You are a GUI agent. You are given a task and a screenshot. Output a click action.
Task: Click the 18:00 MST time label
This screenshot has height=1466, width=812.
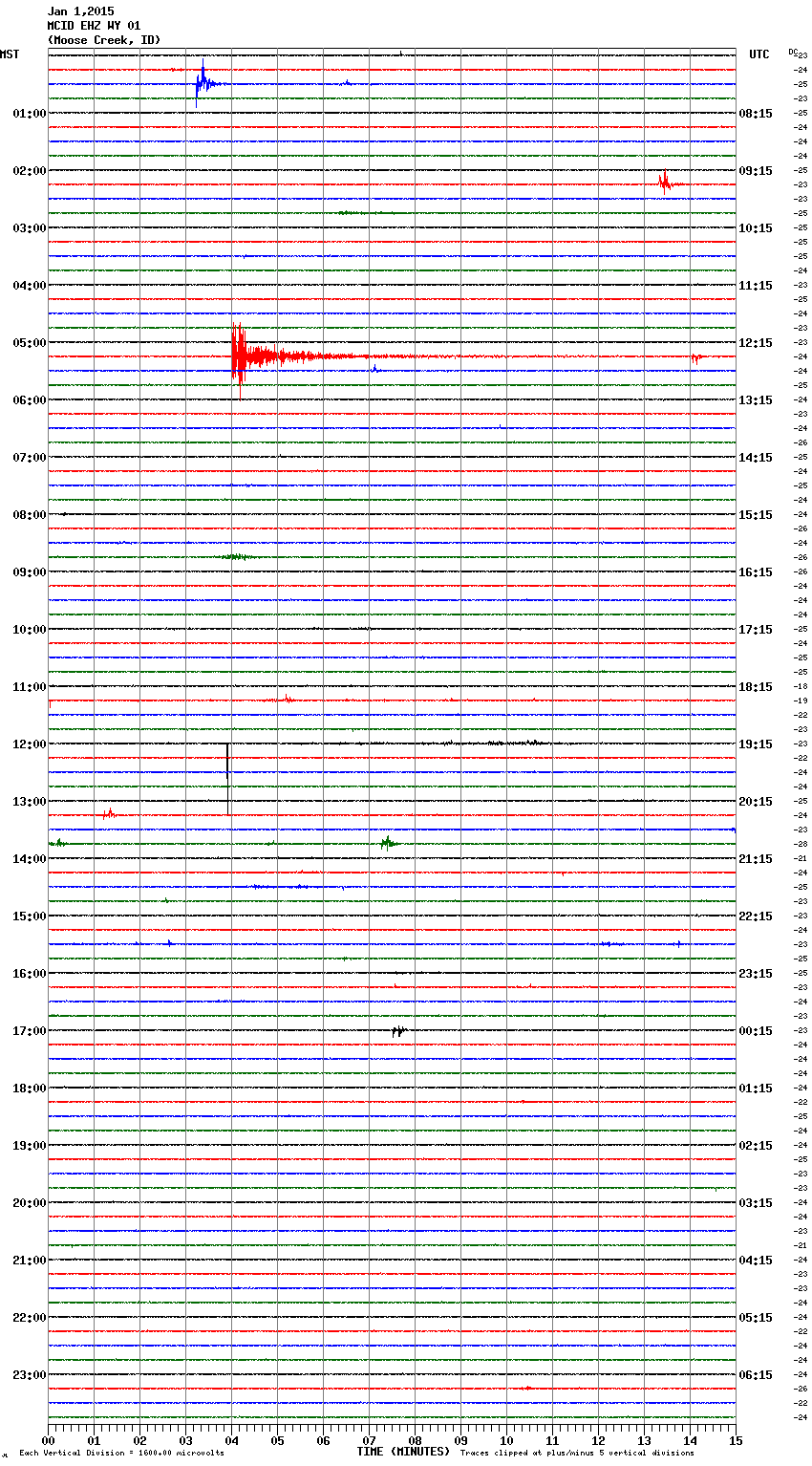[x=29, y=1089]
